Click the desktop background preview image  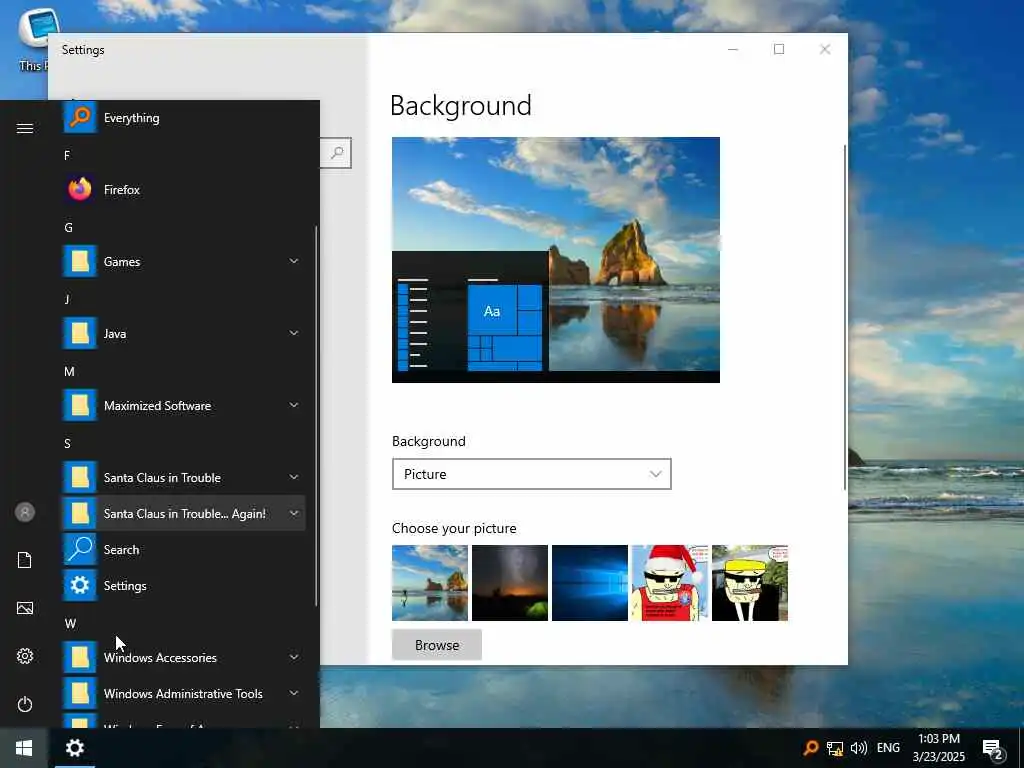(556, 260)
